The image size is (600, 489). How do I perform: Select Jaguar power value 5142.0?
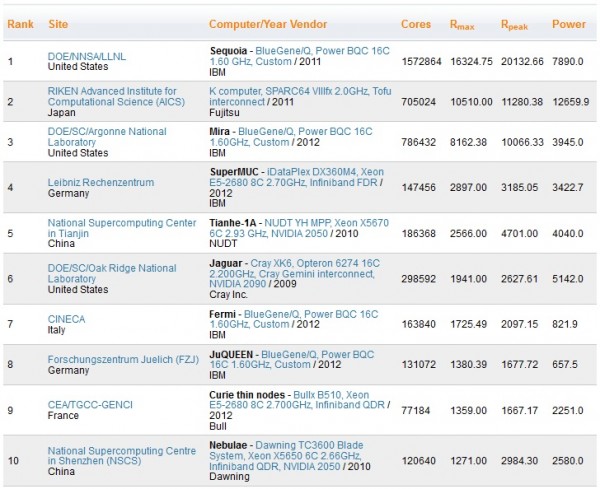pos(568,279)
